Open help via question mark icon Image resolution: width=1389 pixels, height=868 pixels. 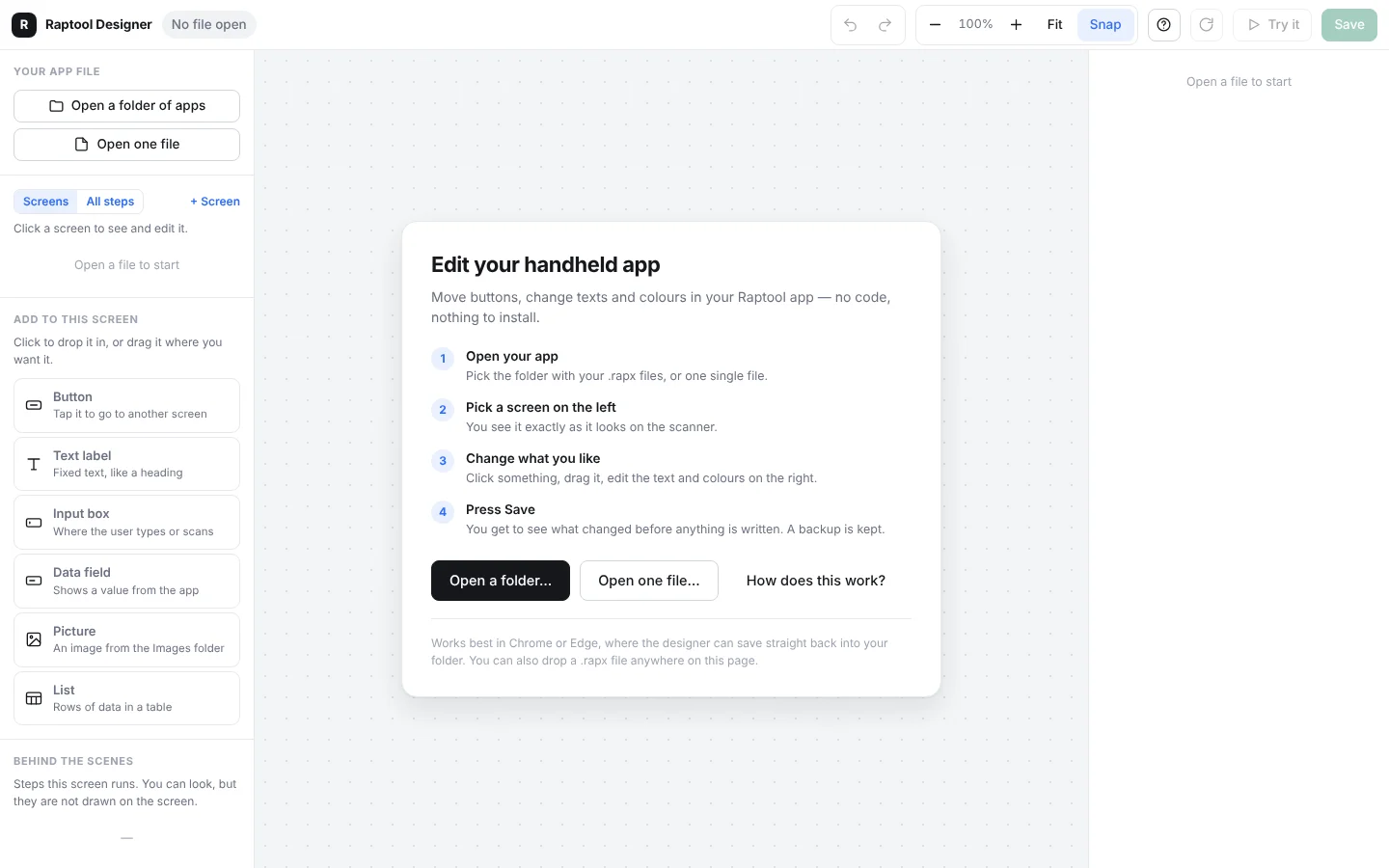[x=1164, y=25]
